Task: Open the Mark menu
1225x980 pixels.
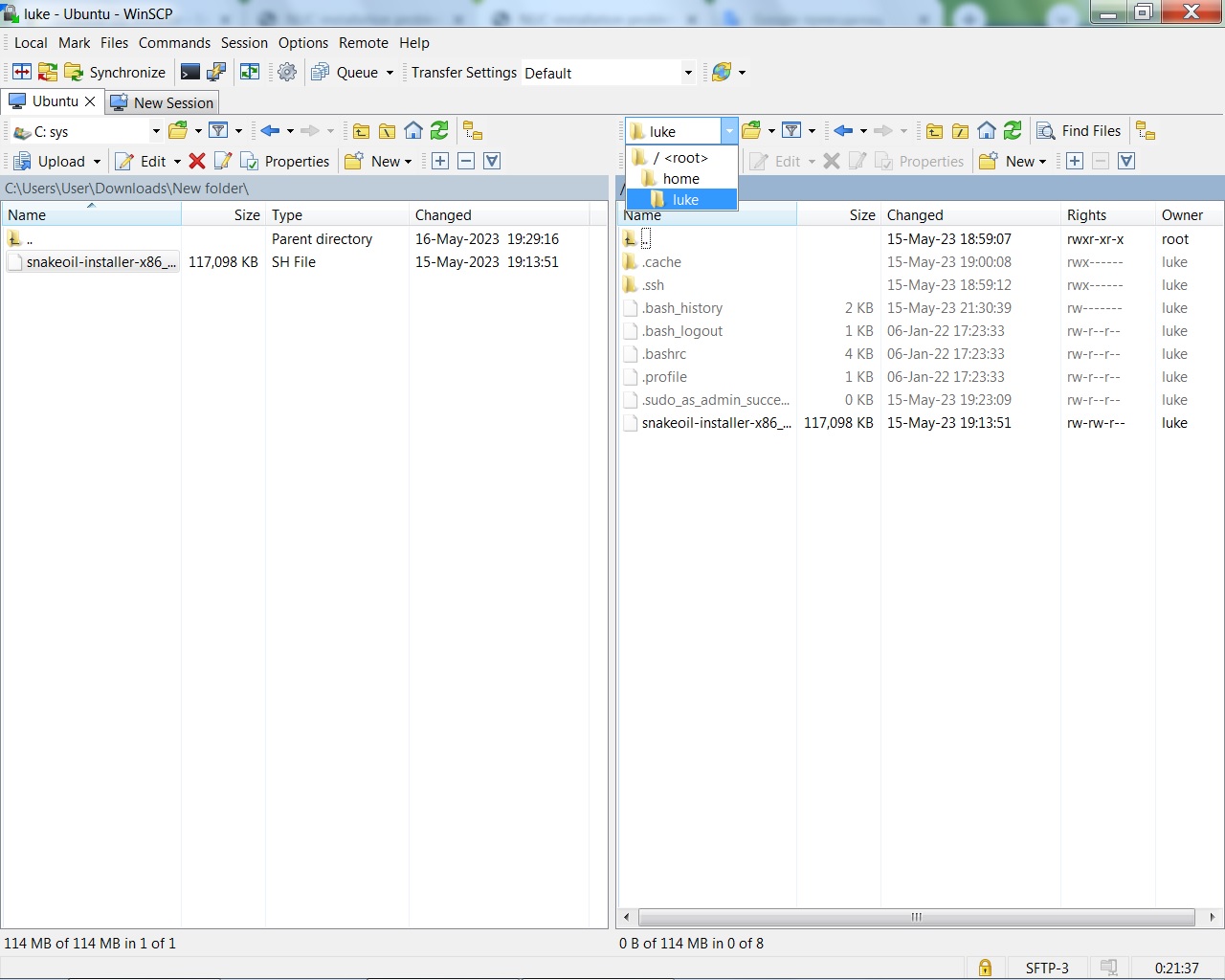Action: [x=74, y=43]
